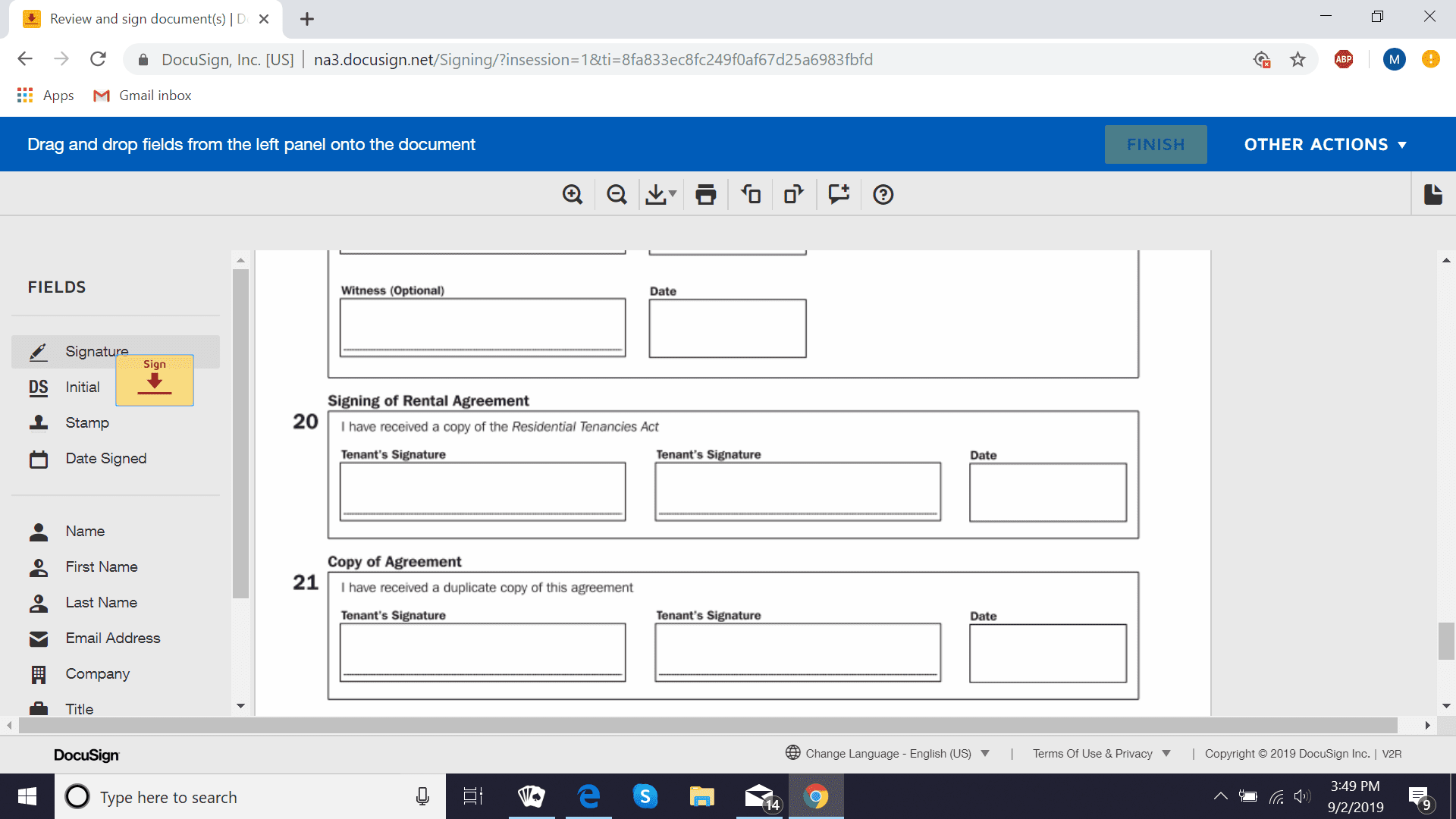Select the Download document icon

[x=658, y=195]
